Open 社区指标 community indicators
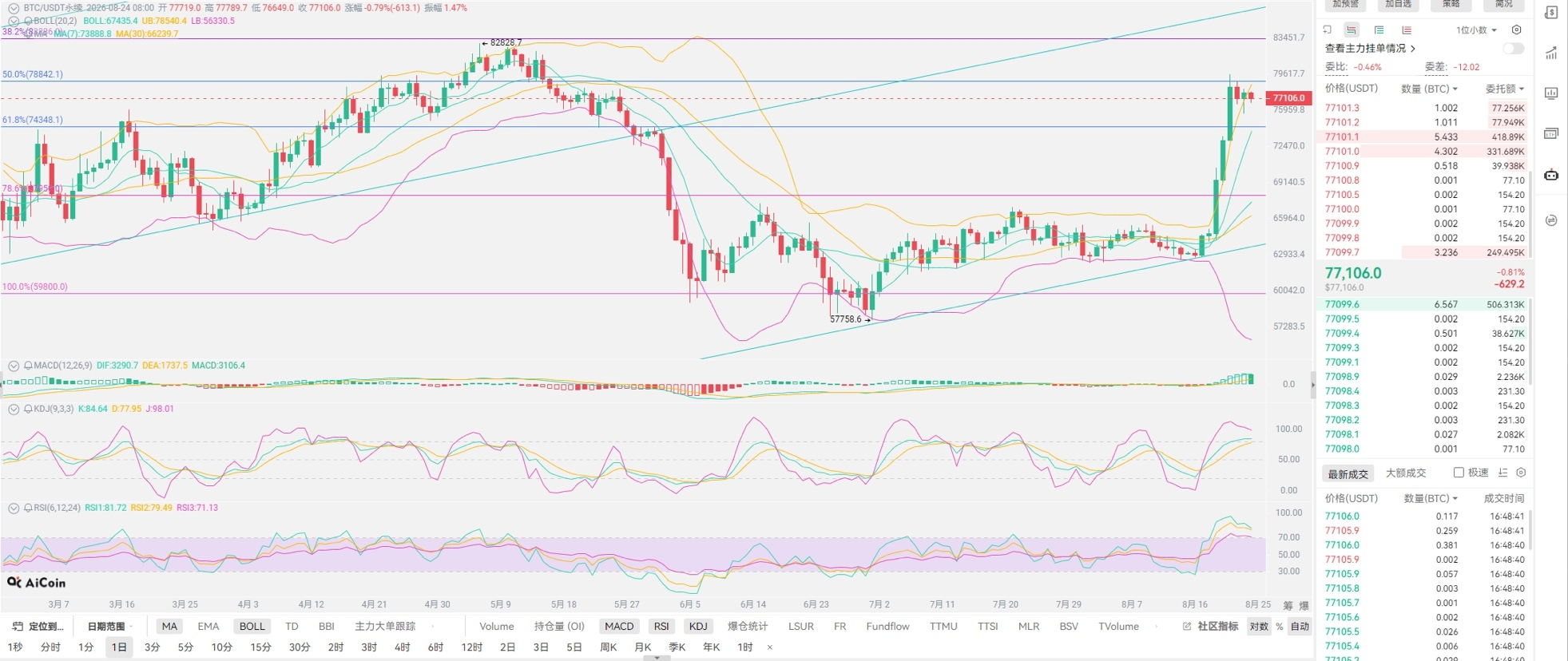1568x661 pixels. click(1218, 627)
